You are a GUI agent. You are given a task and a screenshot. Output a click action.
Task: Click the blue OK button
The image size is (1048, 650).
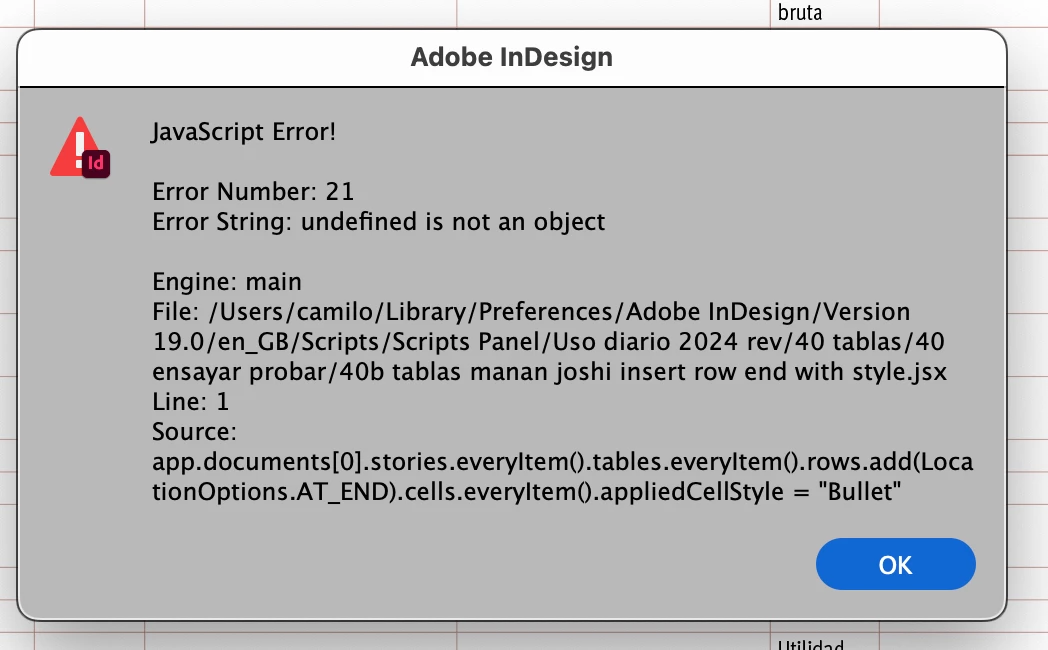895,564
